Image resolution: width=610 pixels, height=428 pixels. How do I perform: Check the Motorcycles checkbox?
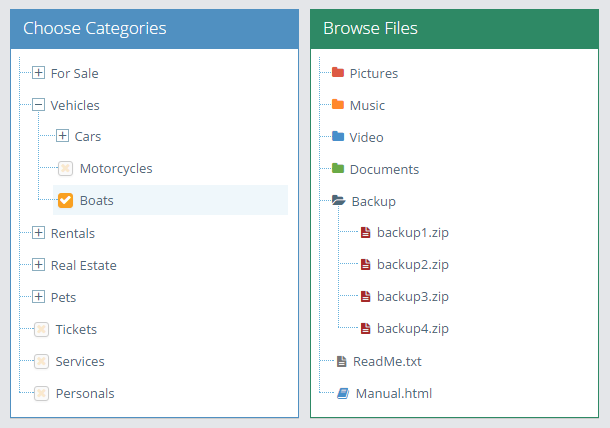[x=65, y=168]
